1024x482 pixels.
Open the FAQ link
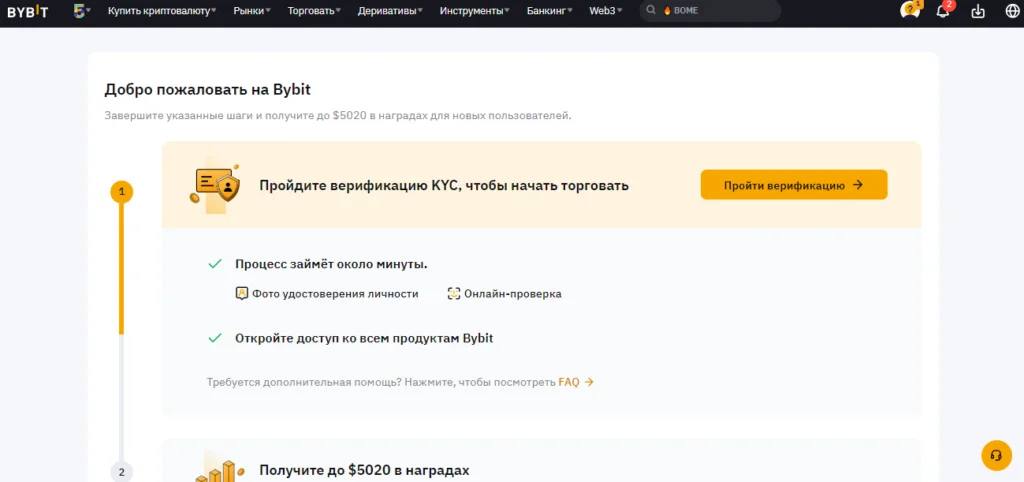[575, 382]
